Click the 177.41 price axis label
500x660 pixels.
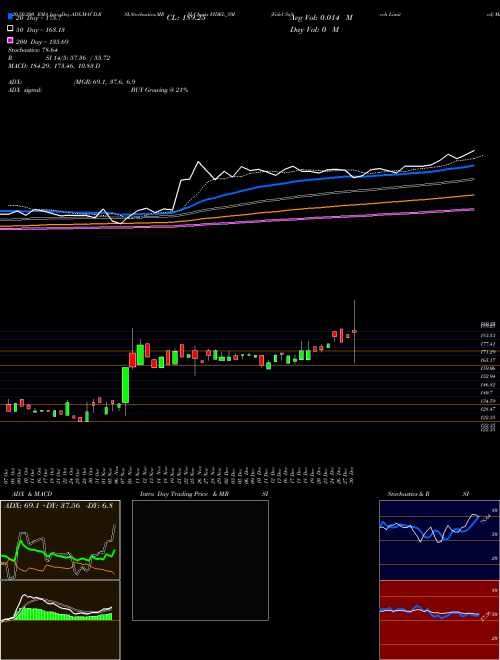pos(488,344)
